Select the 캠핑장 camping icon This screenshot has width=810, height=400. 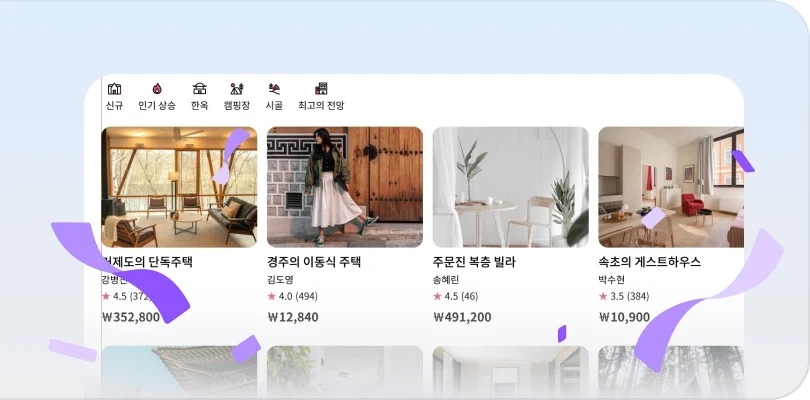pos(237,89)
